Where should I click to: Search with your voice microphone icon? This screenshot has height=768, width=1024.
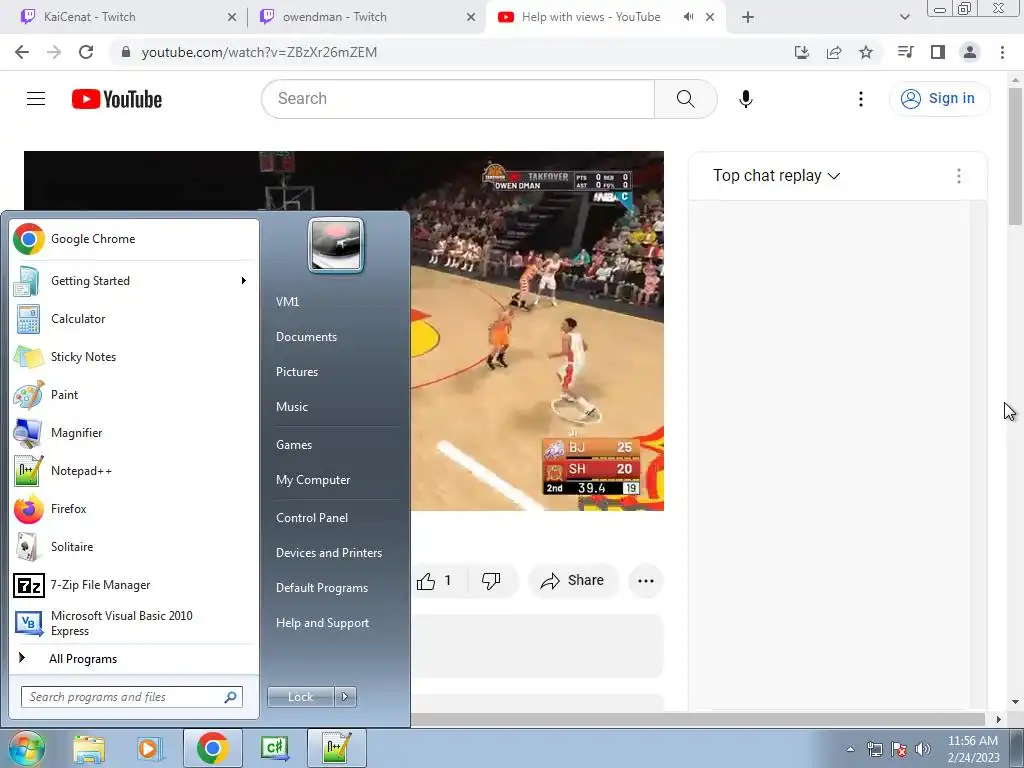click(746, 99)
